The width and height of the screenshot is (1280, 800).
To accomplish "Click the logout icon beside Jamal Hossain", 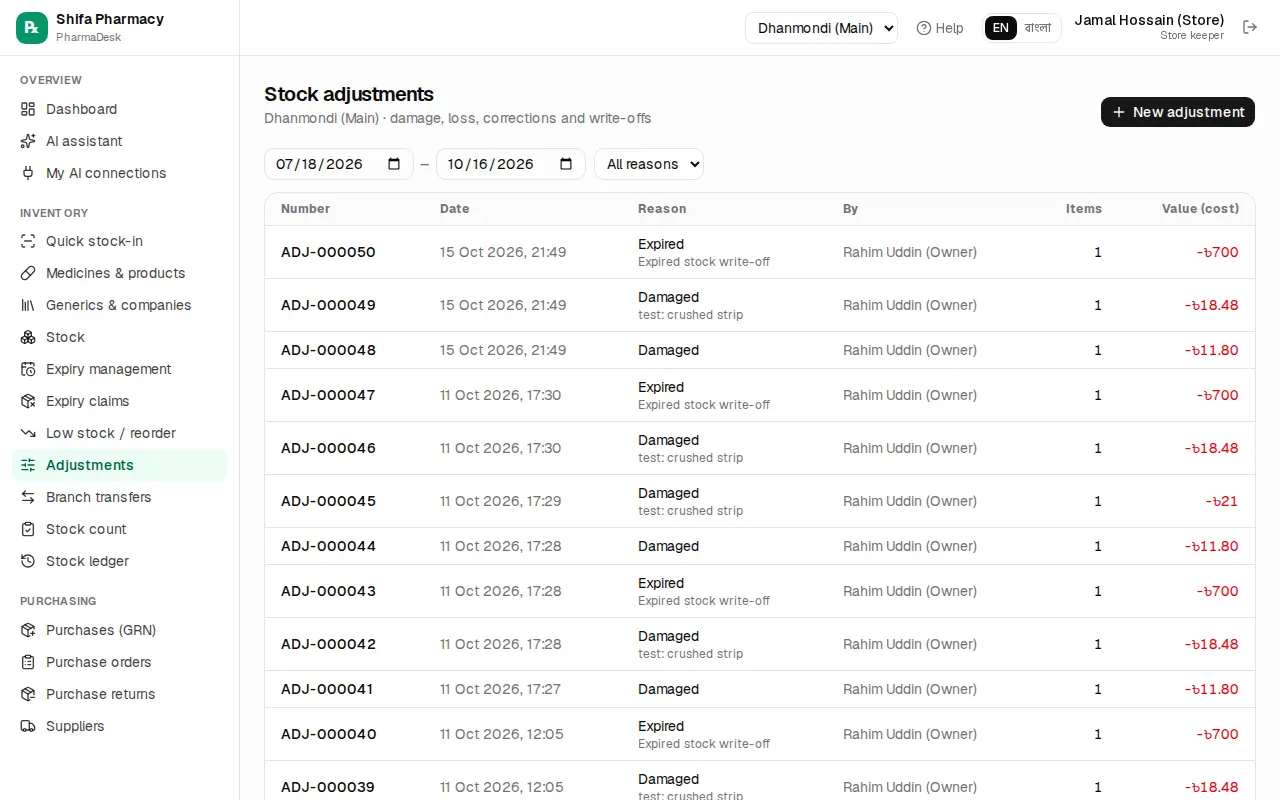I will [x=1250, y=27].
